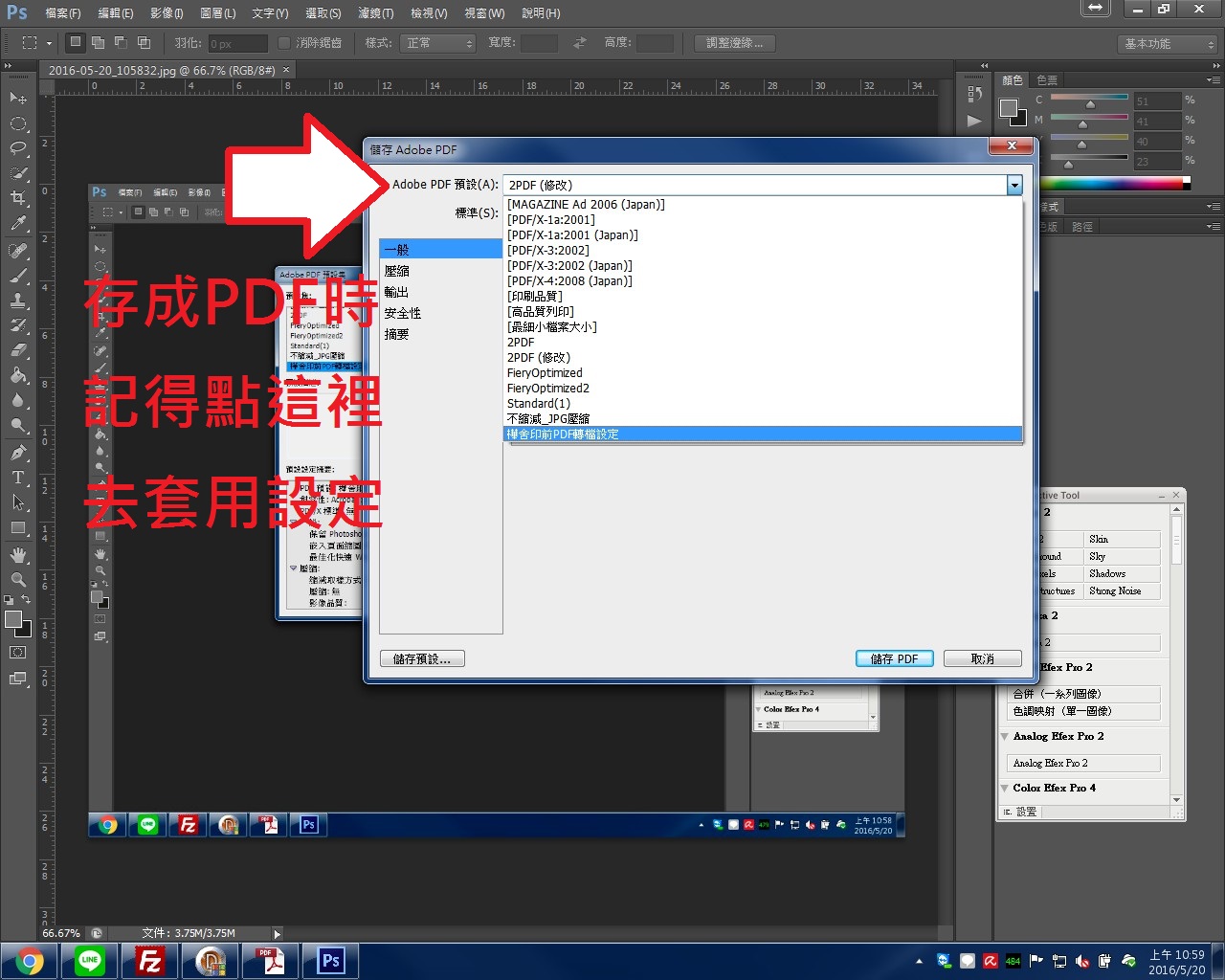Choose 禾舍印前PDF轉檔設定 preset from list
This screenshot has height=980, width=1225.
pyautogui.click(x=563, y=434)
